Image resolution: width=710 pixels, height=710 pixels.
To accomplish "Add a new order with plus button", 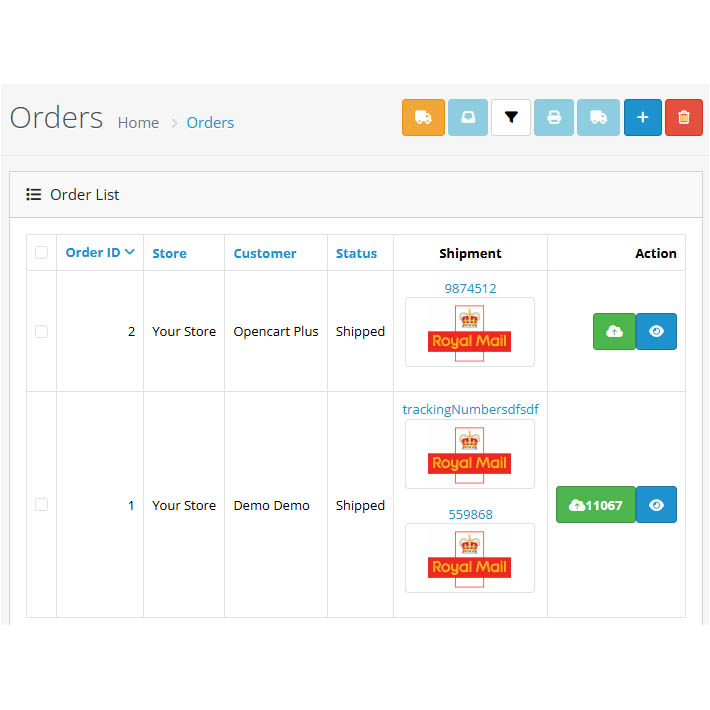I will tap(643, 117).
